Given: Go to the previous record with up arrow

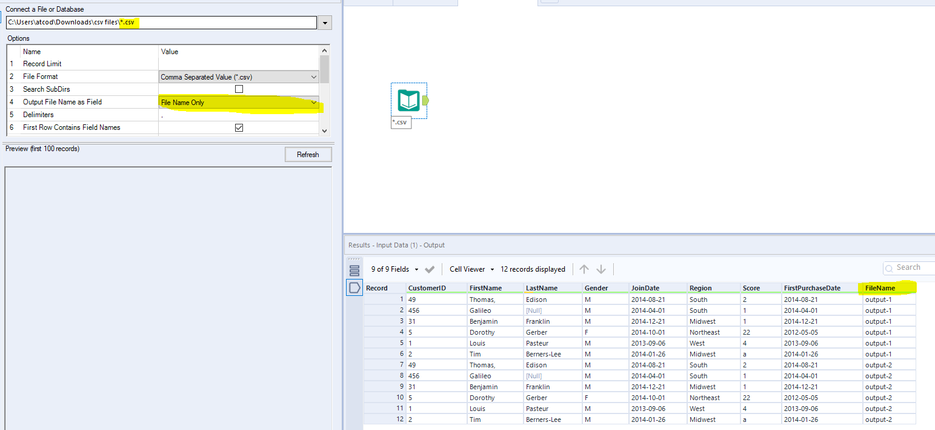Looking at the screenshot, I should coord(584,269).
